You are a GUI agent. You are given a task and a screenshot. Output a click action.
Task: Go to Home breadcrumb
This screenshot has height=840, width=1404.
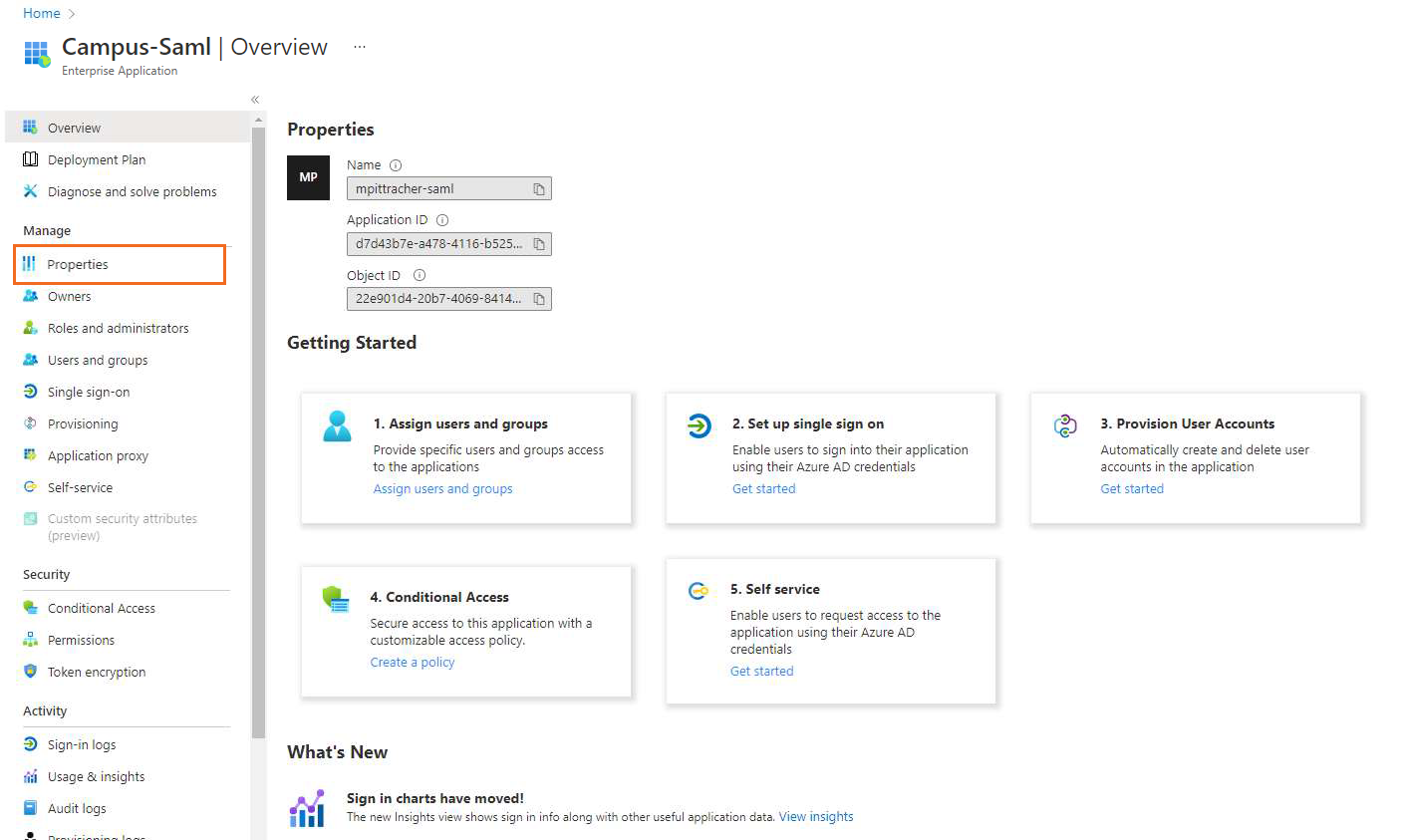42,13
